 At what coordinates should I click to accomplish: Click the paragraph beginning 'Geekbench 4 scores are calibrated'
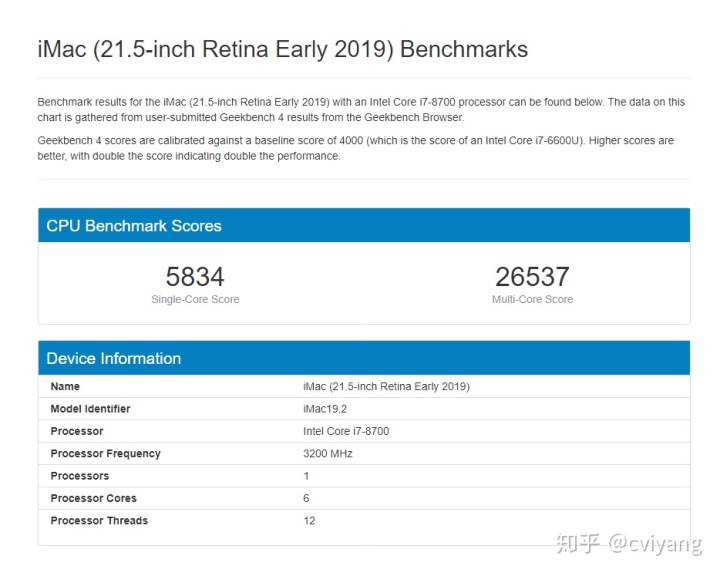click(x=355, y=148)
